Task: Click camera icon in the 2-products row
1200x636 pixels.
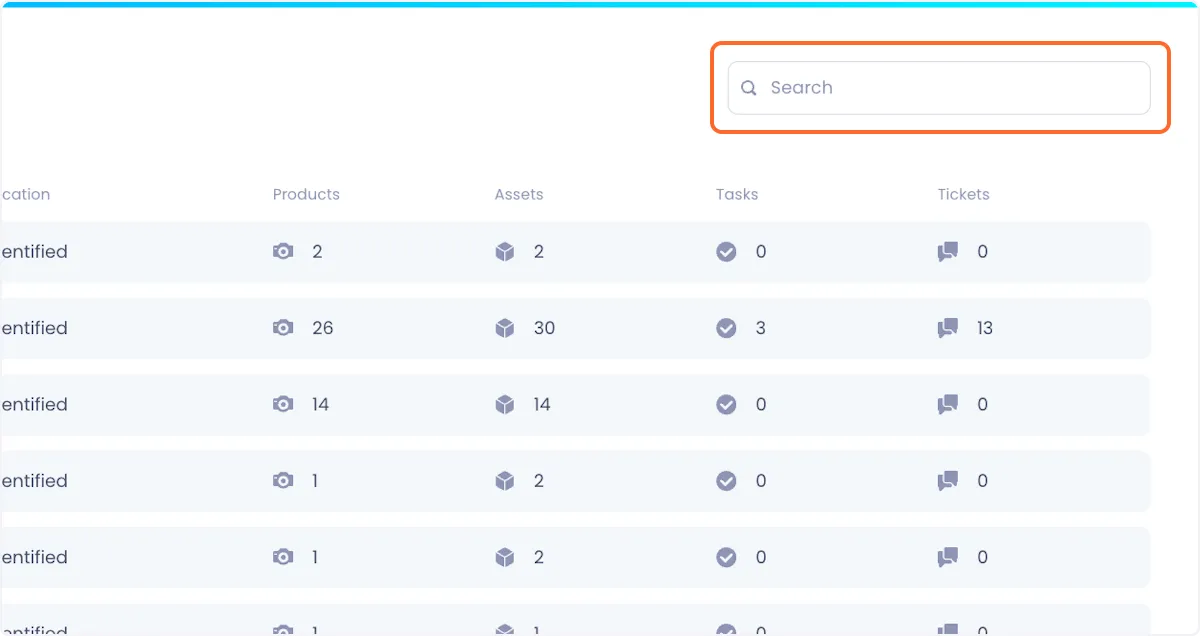Action: [x=283, y=252]
